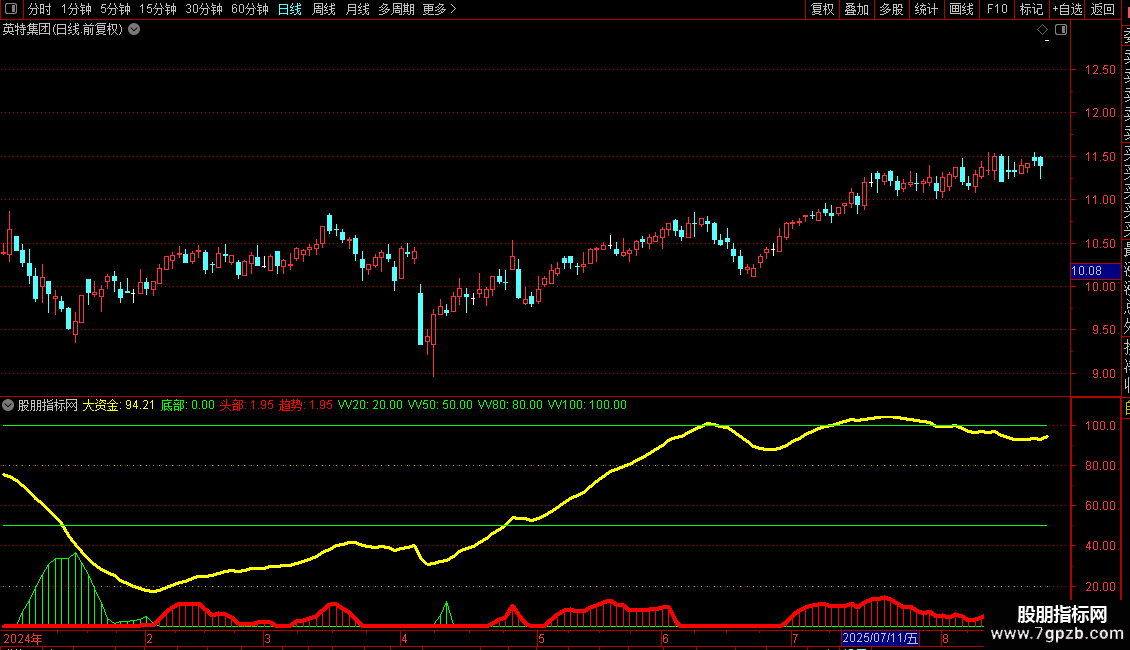Select the 5分钟 period
The width and height of the screenshot is (1130, 650).
(x=115, y=9)
